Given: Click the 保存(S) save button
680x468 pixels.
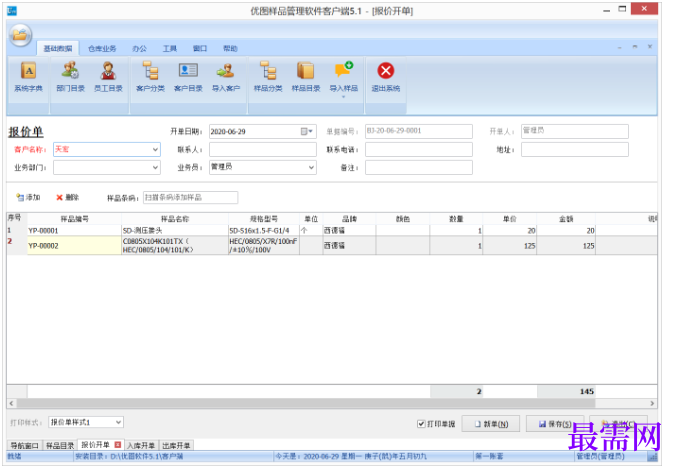Looking at the screenshot, I should (x=555, y=424).
